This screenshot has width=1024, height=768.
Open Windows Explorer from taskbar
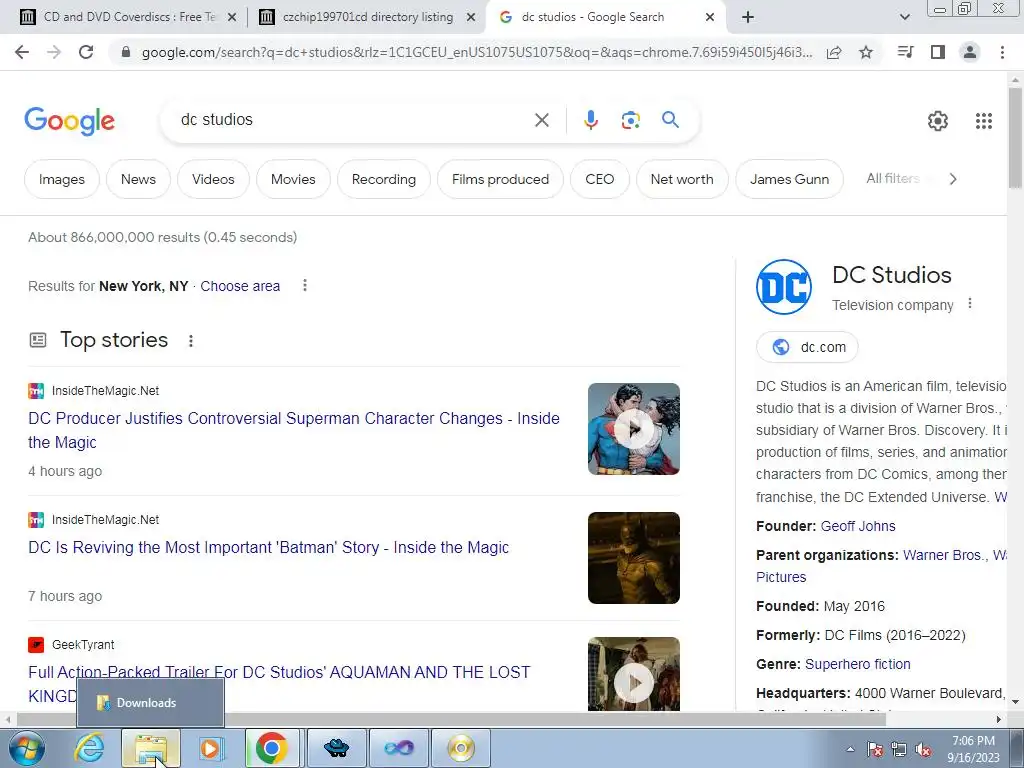click(151, 748)
